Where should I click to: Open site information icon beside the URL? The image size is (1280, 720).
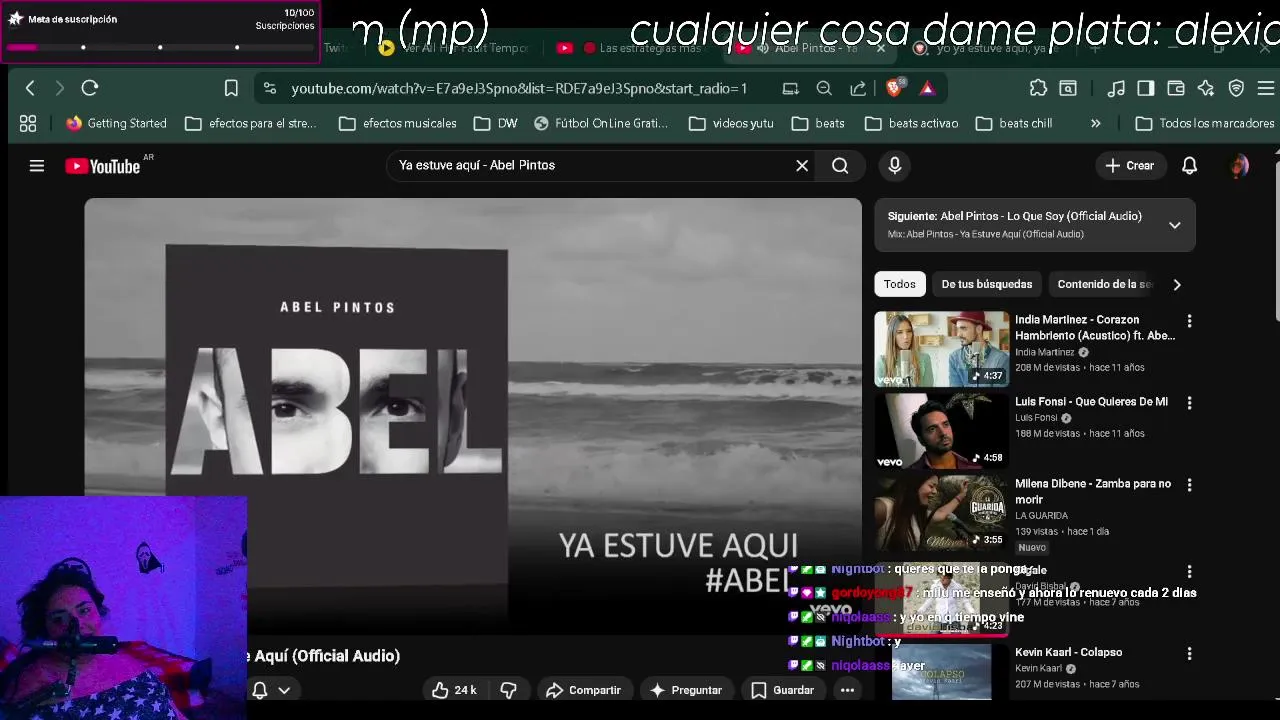click(x=270, y=88)
